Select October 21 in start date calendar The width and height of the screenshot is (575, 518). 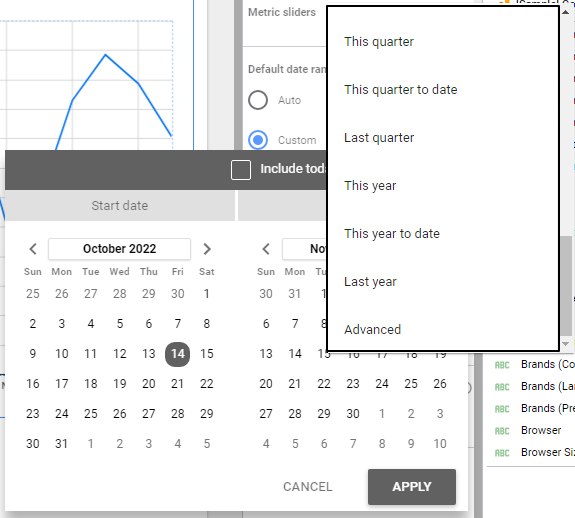[x=177, y=384]
